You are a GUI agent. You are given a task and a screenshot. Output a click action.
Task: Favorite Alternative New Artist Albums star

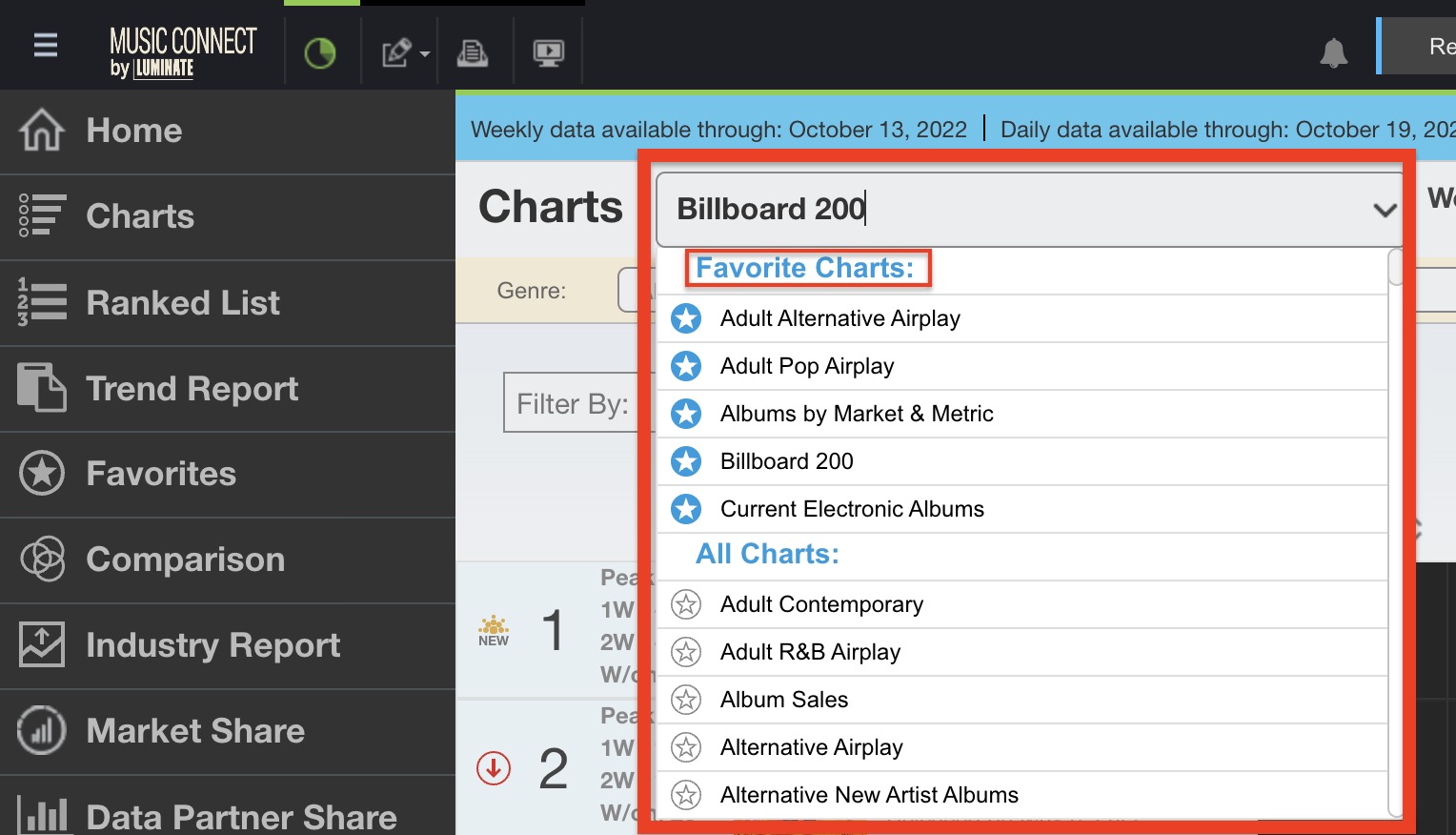[686, 795]
